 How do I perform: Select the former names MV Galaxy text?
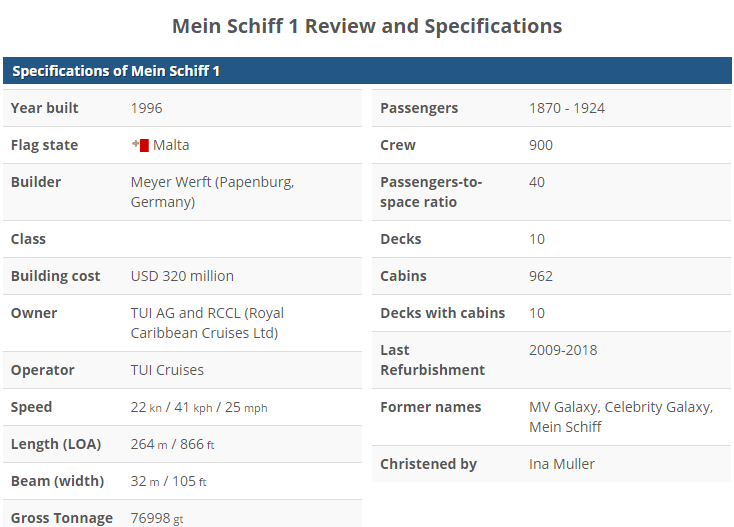coord(564,407)
